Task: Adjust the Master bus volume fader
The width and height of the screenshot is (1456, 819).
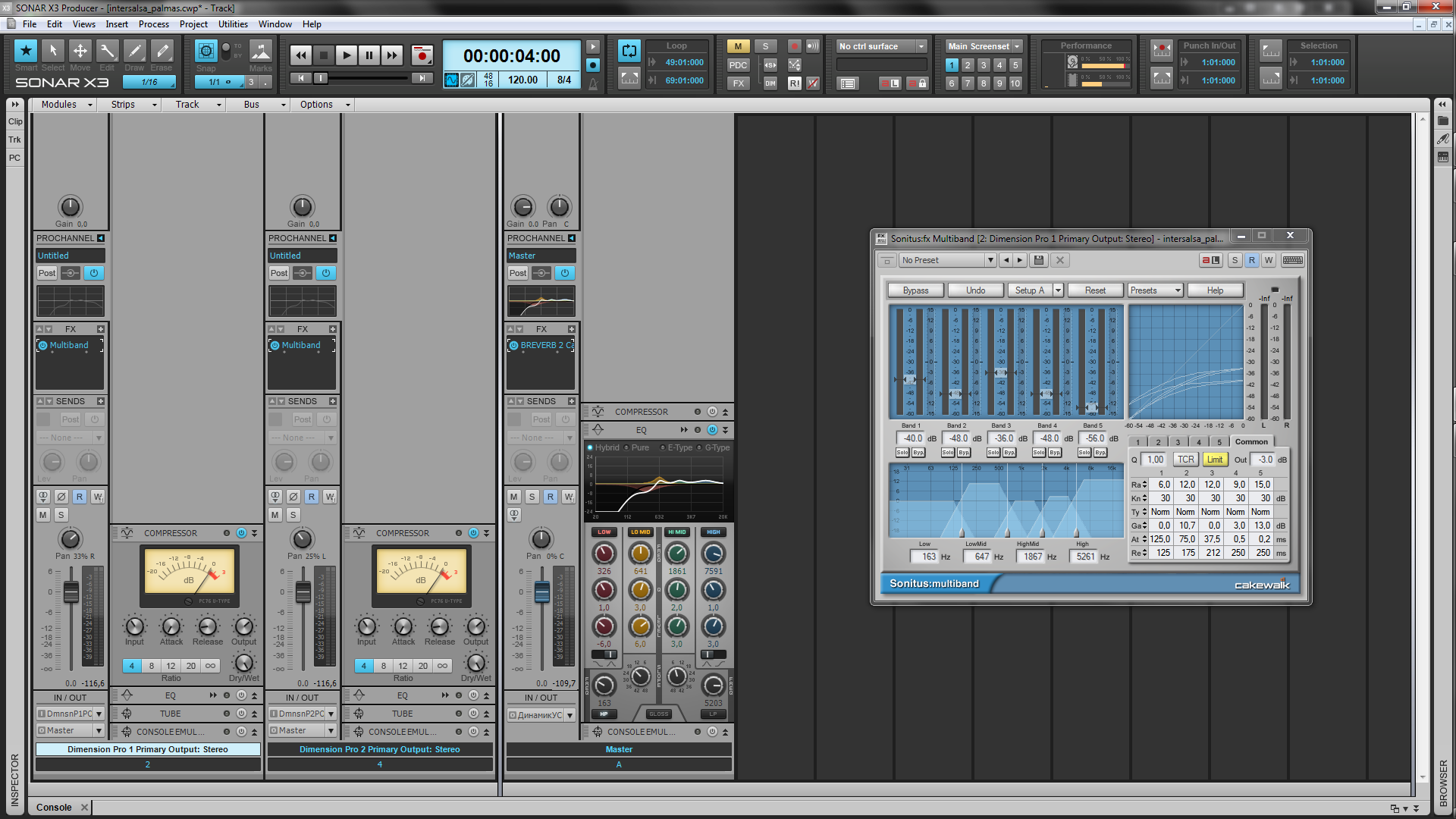Action: coord(542,592)
